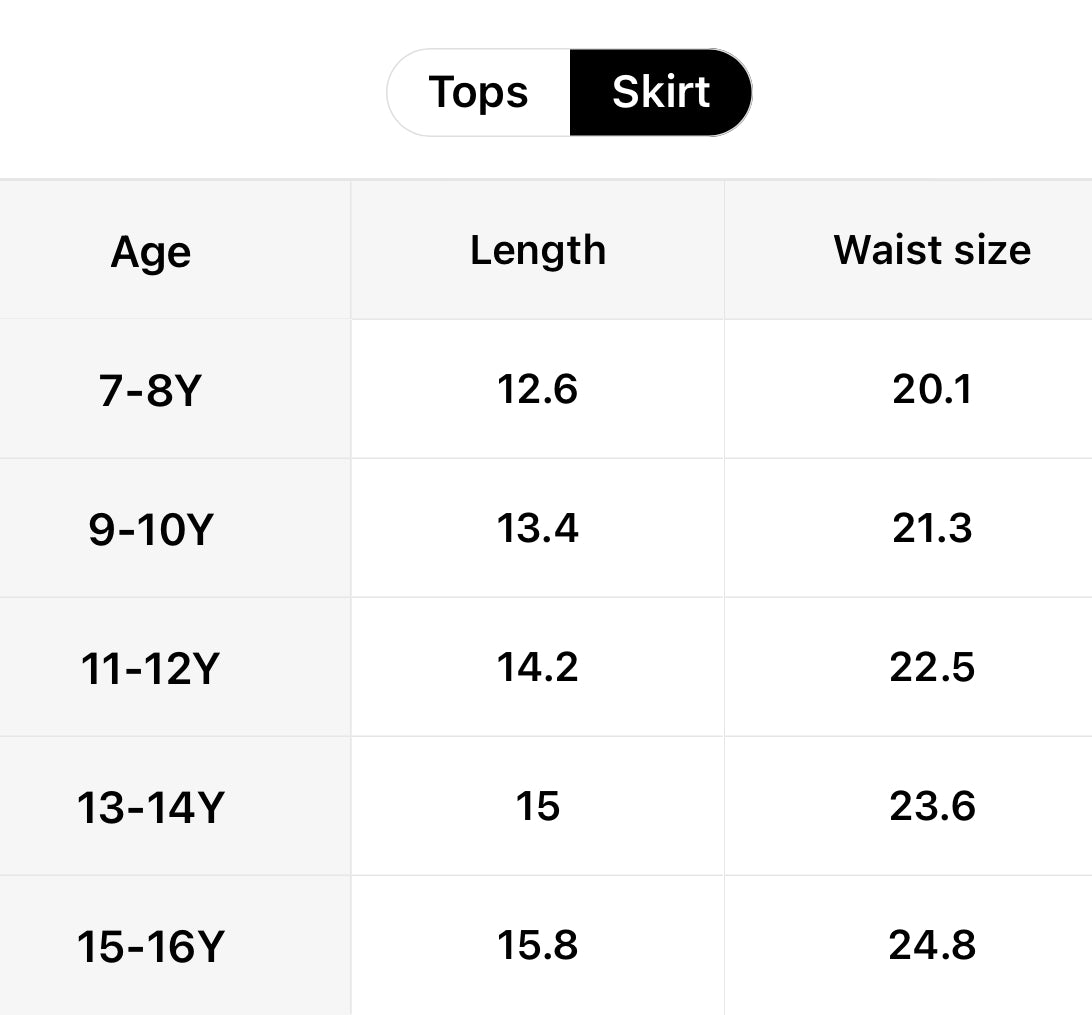Switch to the Tops tab
Screen dimensions: 1092x1015
pos(478,93)
